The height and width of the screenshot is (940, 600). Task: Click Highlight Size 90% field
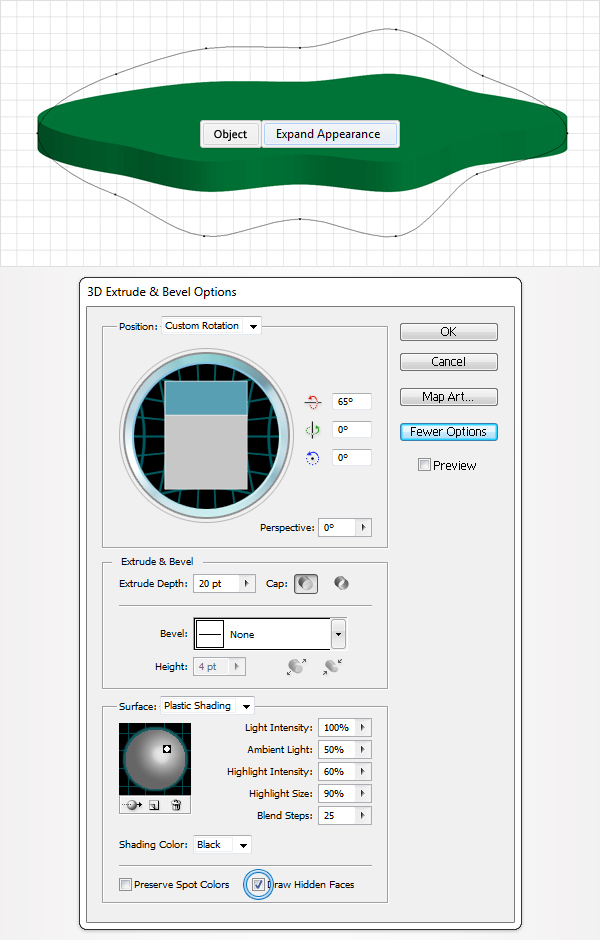[337, 793]
